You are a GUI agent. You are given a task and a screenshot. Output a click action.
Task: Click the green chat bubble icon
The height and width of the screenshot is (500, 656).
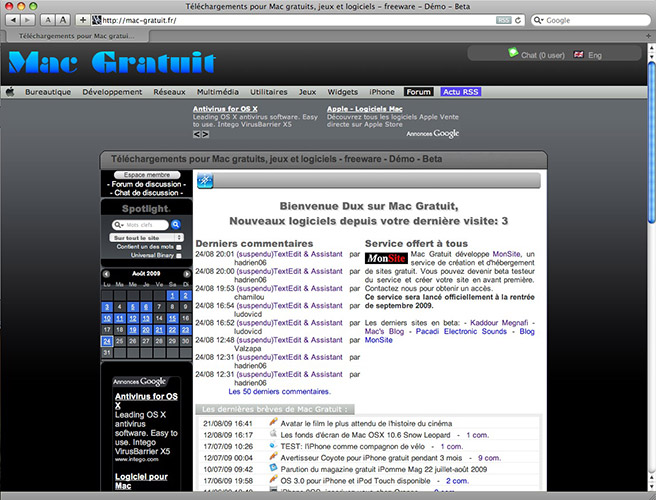[513, 53]
